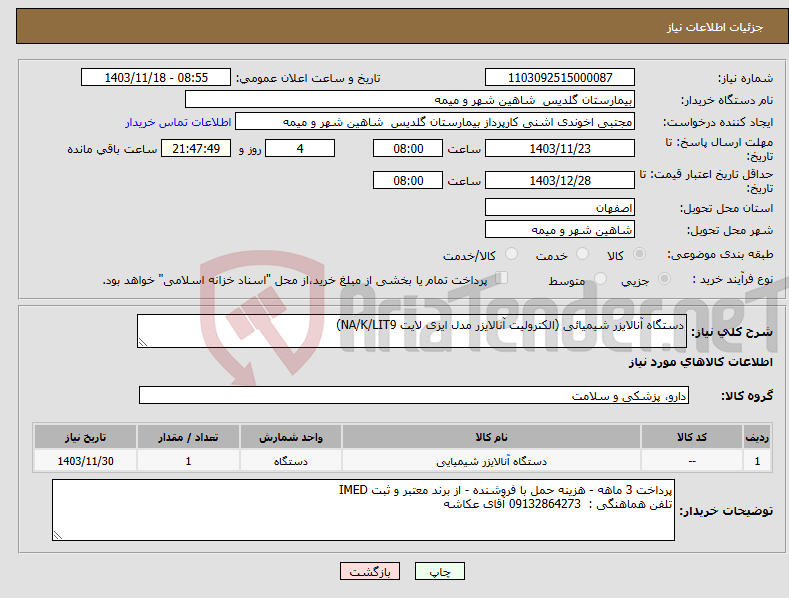The width and height of the screenshot is (789, 598).
Task: Click the شماره نیاز field 1103092515000087
Action: pyautogui.click(x=560, y=78)
